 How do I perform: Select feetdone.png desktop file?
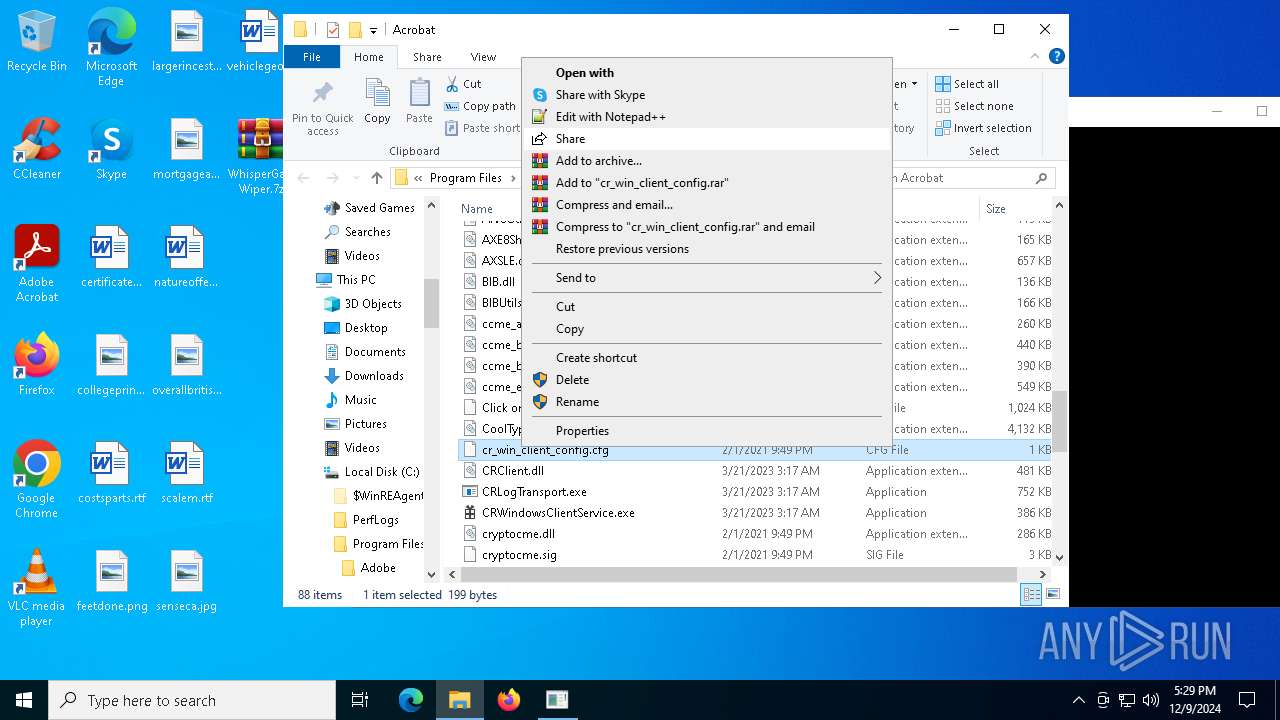coord(111,581)
